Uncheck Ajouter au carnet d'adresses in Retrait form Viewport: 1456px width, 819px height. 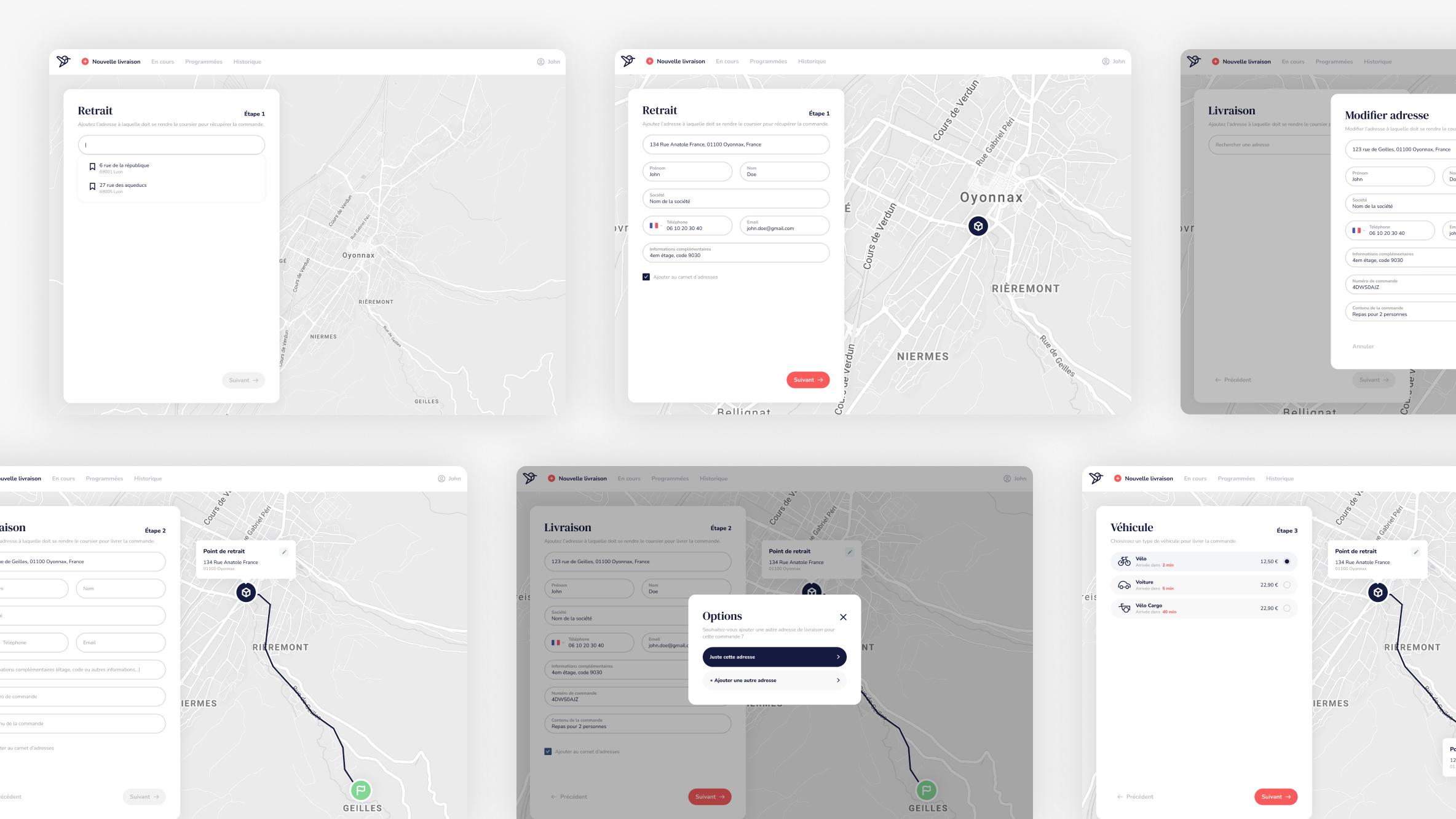646,277
